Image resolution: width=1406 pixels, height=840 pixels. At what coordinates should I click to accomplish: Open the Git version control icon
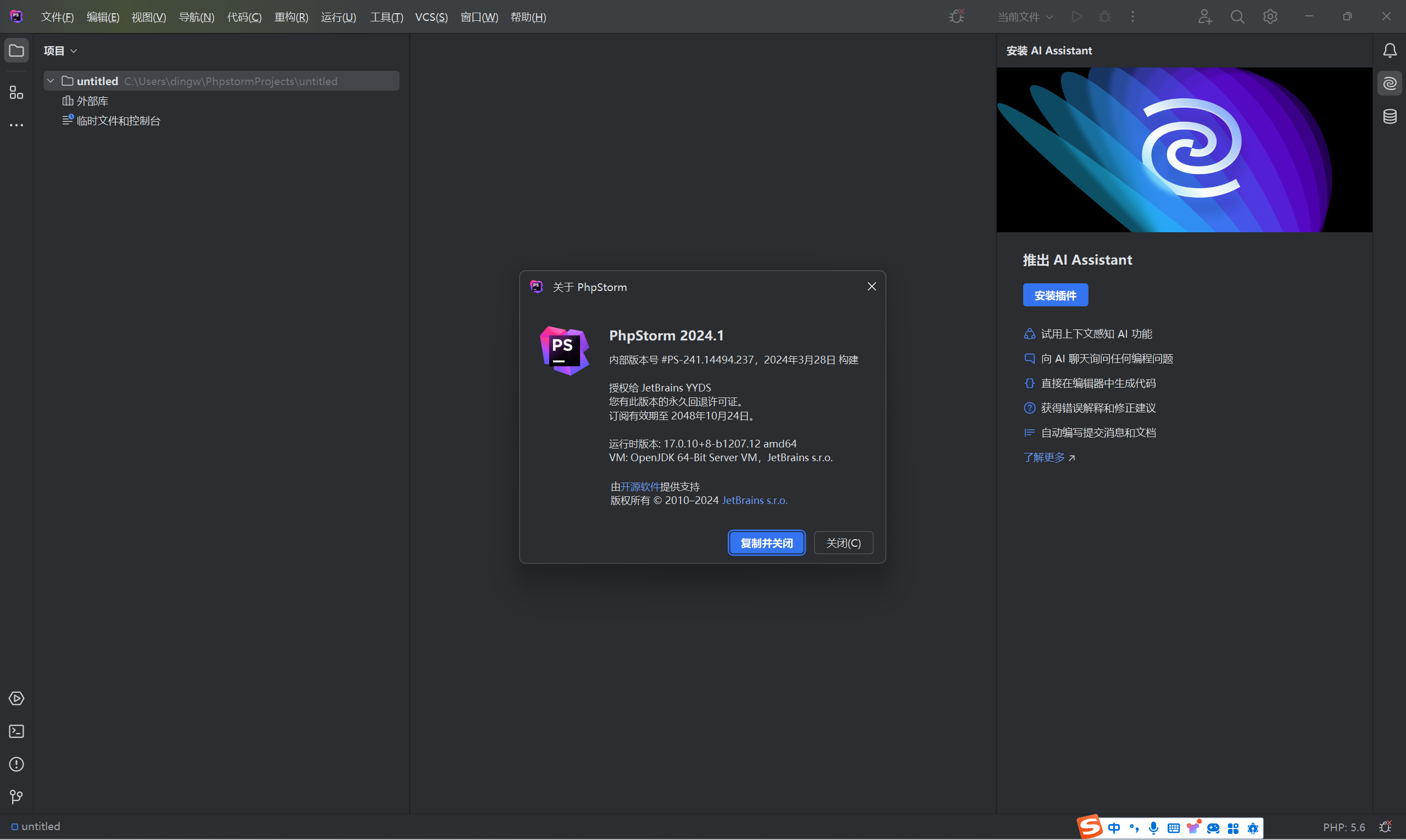pos(16,797)
